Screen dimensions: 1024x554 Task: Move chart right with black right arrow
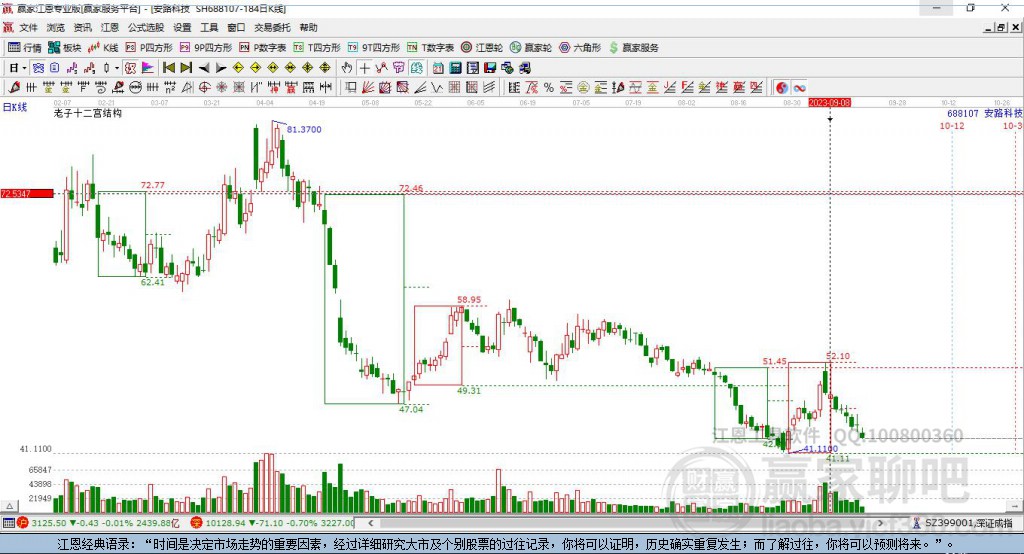[x=221, y=68]
